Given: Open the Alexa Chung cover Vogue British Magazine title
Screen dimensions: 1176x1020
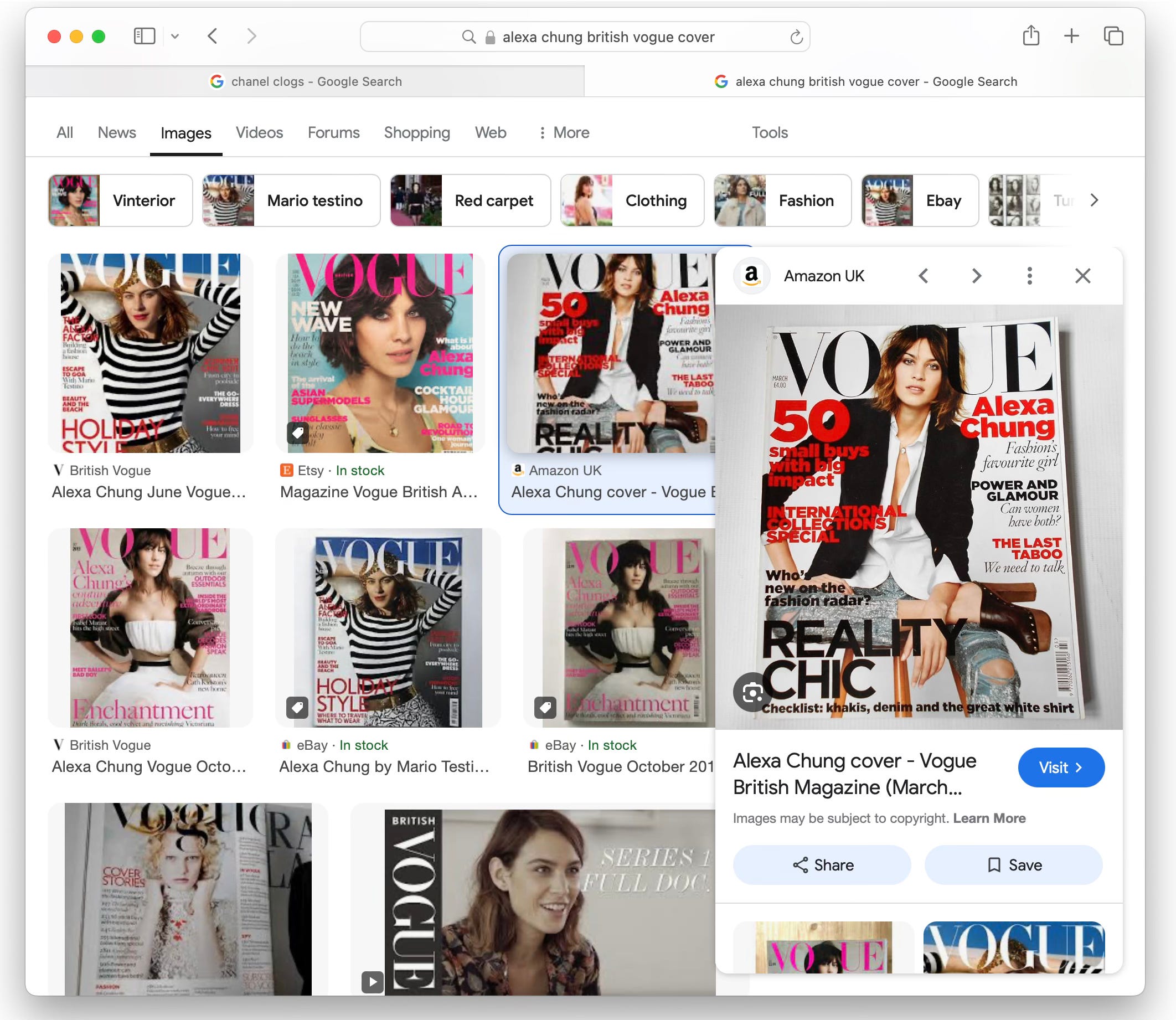Looking at the screenshot, I should pyautogui.click(x=854, y=774).
